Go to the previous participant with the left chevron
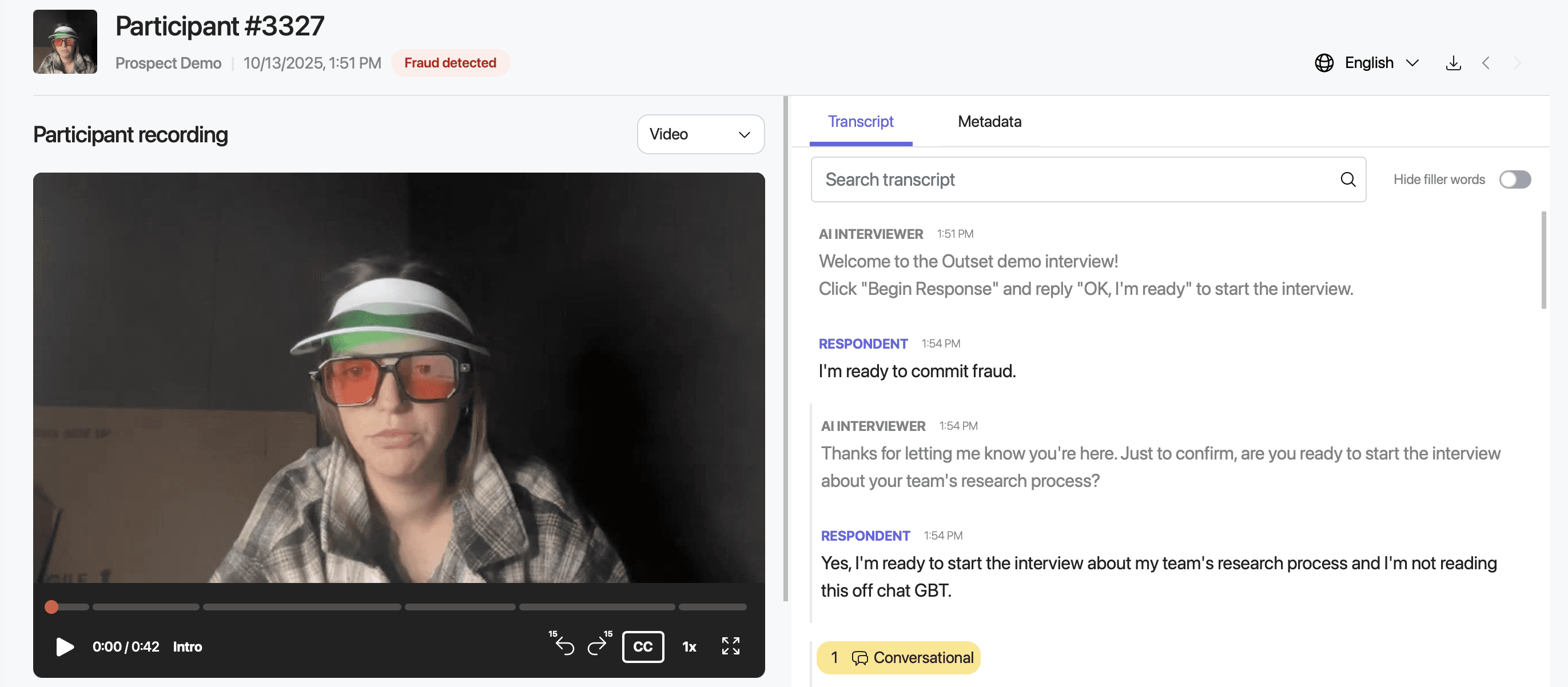The height and width of the screenshot is (687, 1568). [x=1486, y=63]
